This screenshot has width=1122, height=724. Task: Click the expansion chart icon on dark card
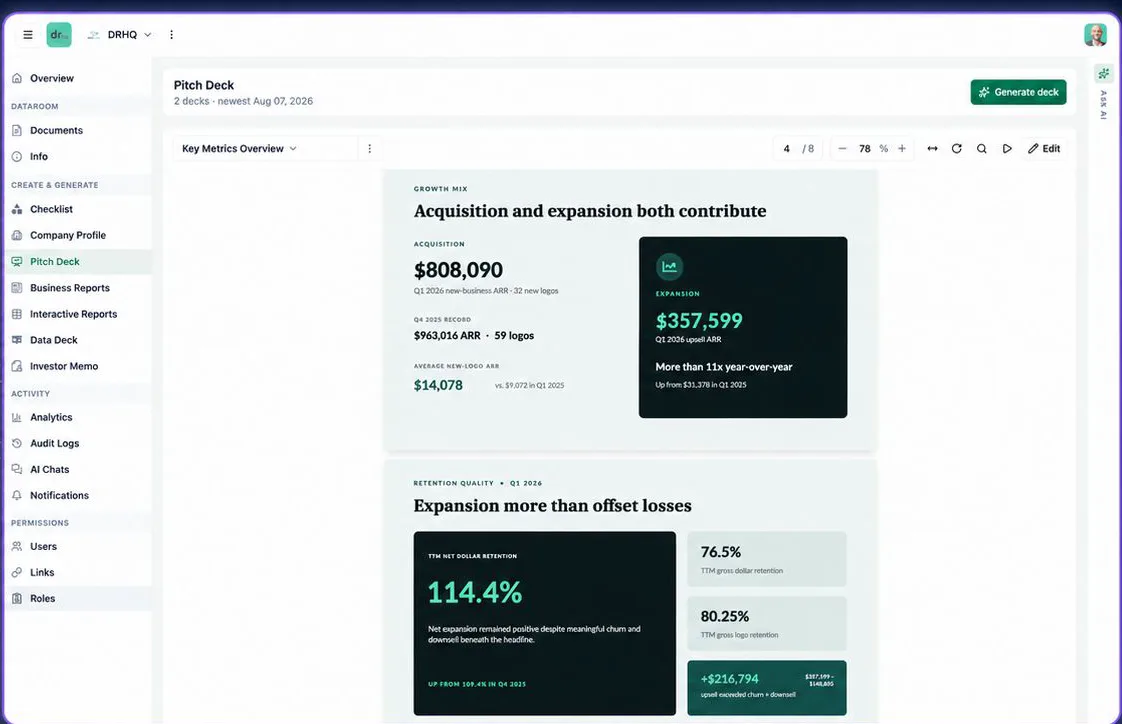pos(669,266)
